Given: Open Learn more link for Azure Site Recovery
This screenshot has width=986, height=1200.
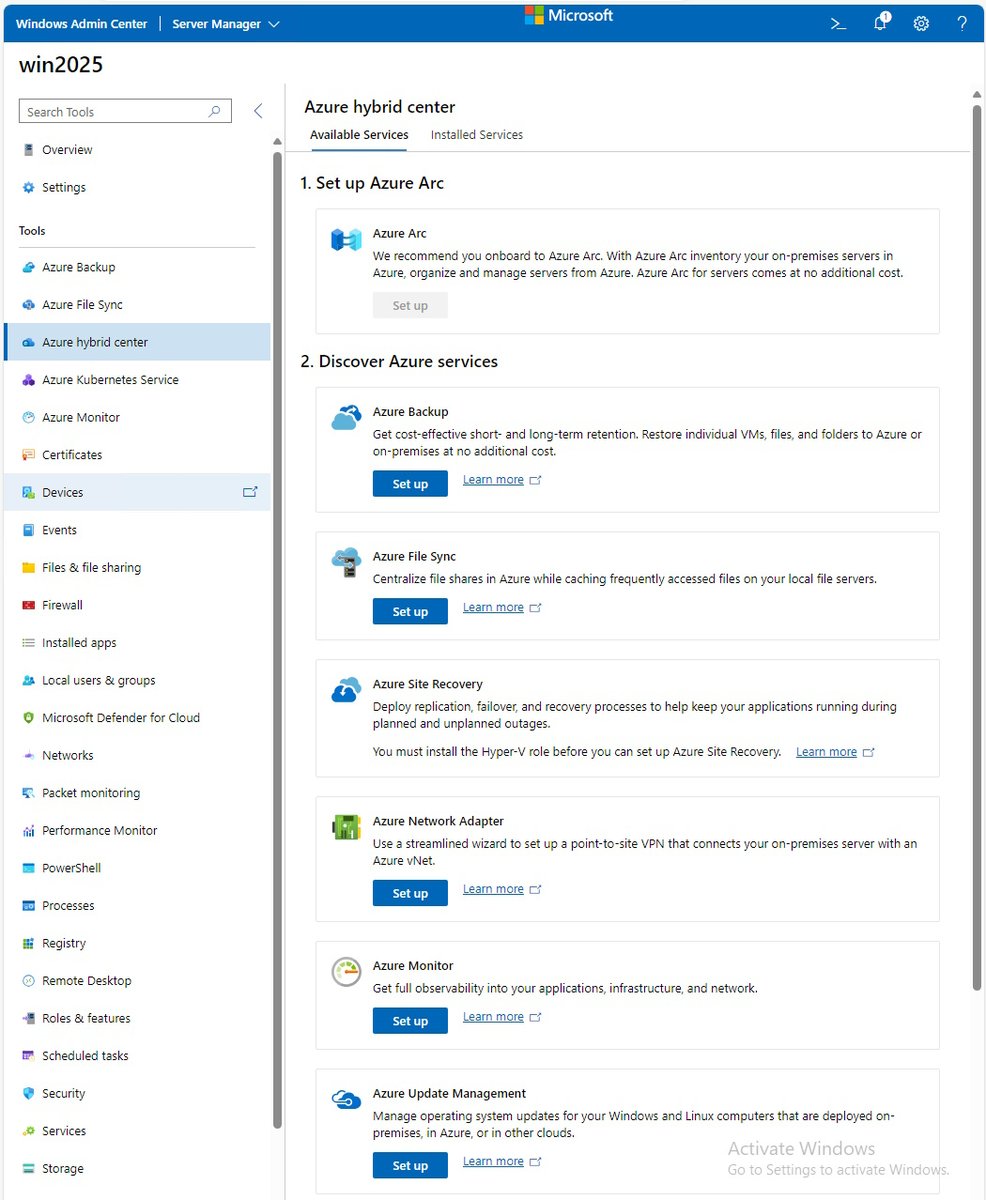Looking at the screenshot, I should (835, 752).
